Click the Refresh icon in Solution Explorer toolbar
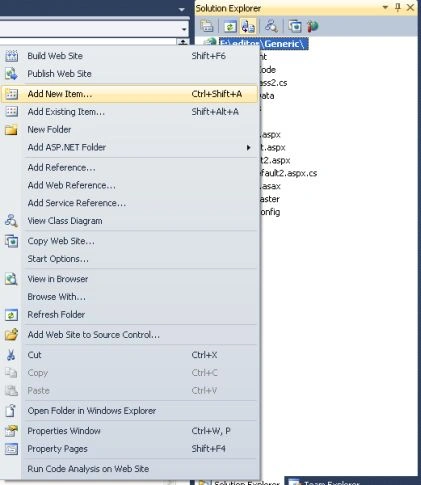 [230, 26]
